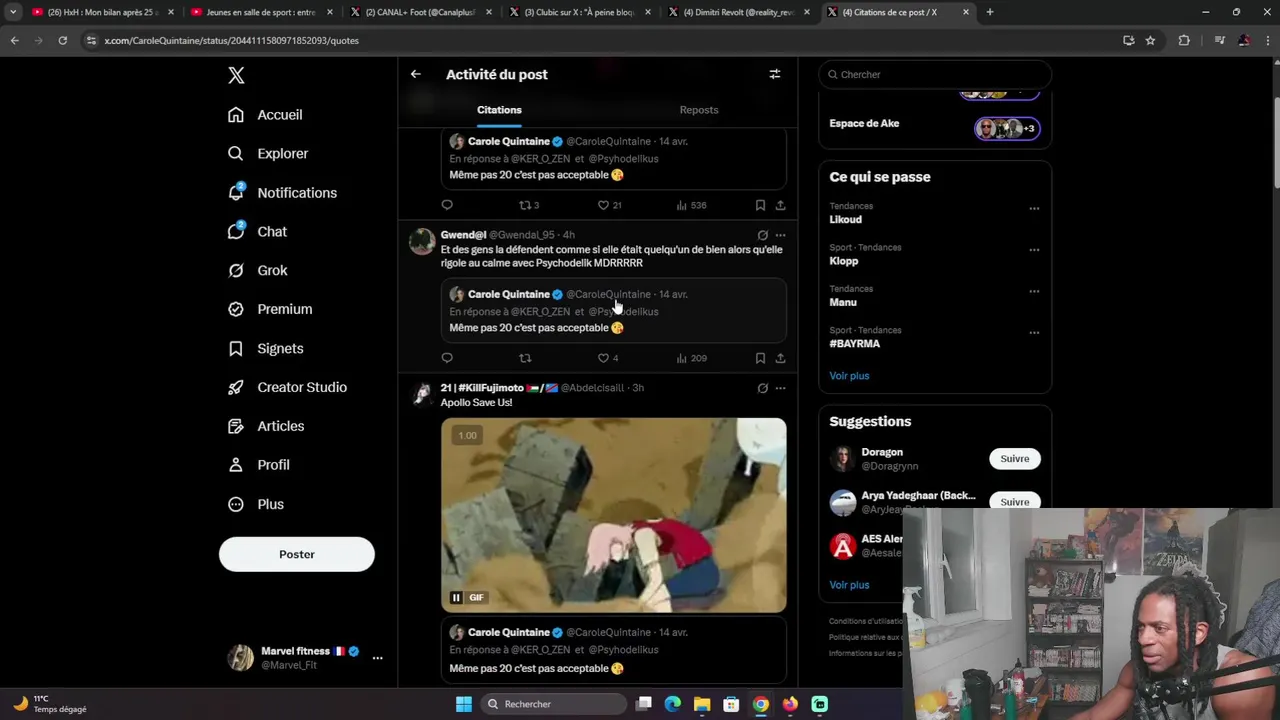This screenshot has height=720, width=1280.
Task: Bookmark this page with the star icon
Action: coord(1150,40)
